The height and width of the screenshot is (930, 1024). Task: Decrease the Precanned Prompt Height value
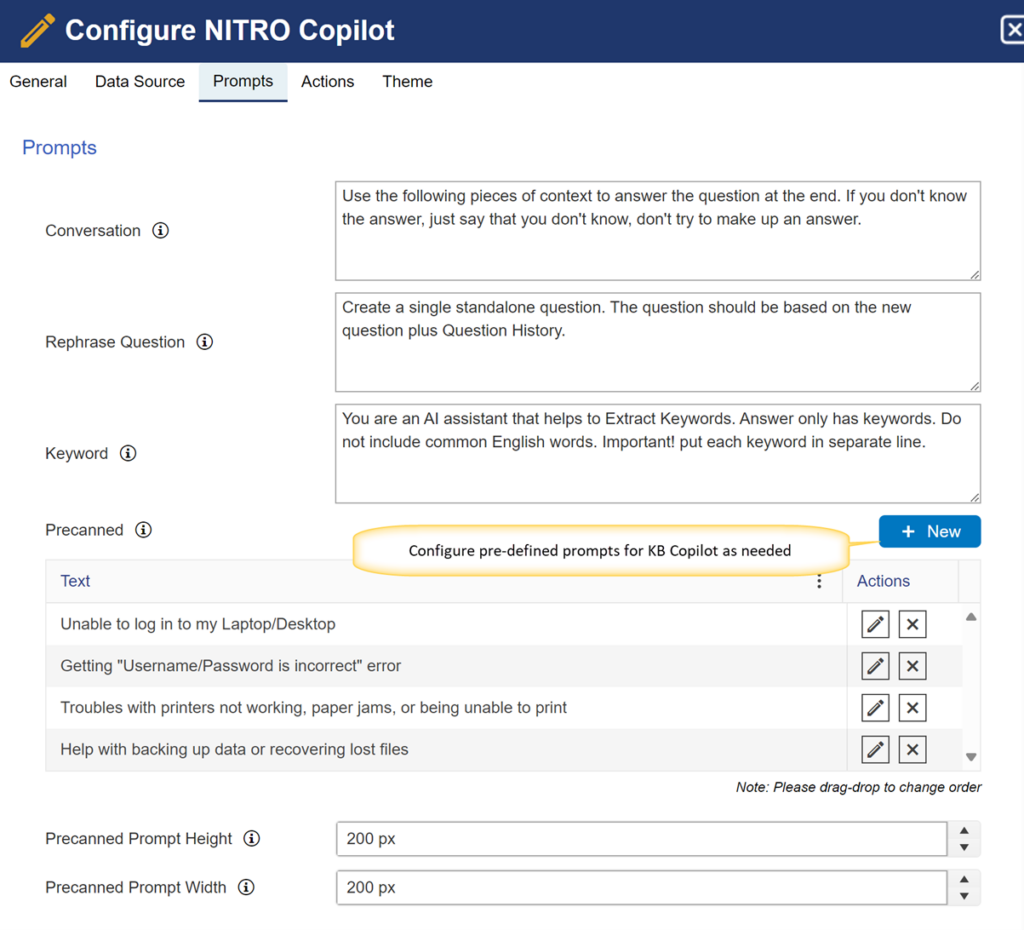point(964,847)
